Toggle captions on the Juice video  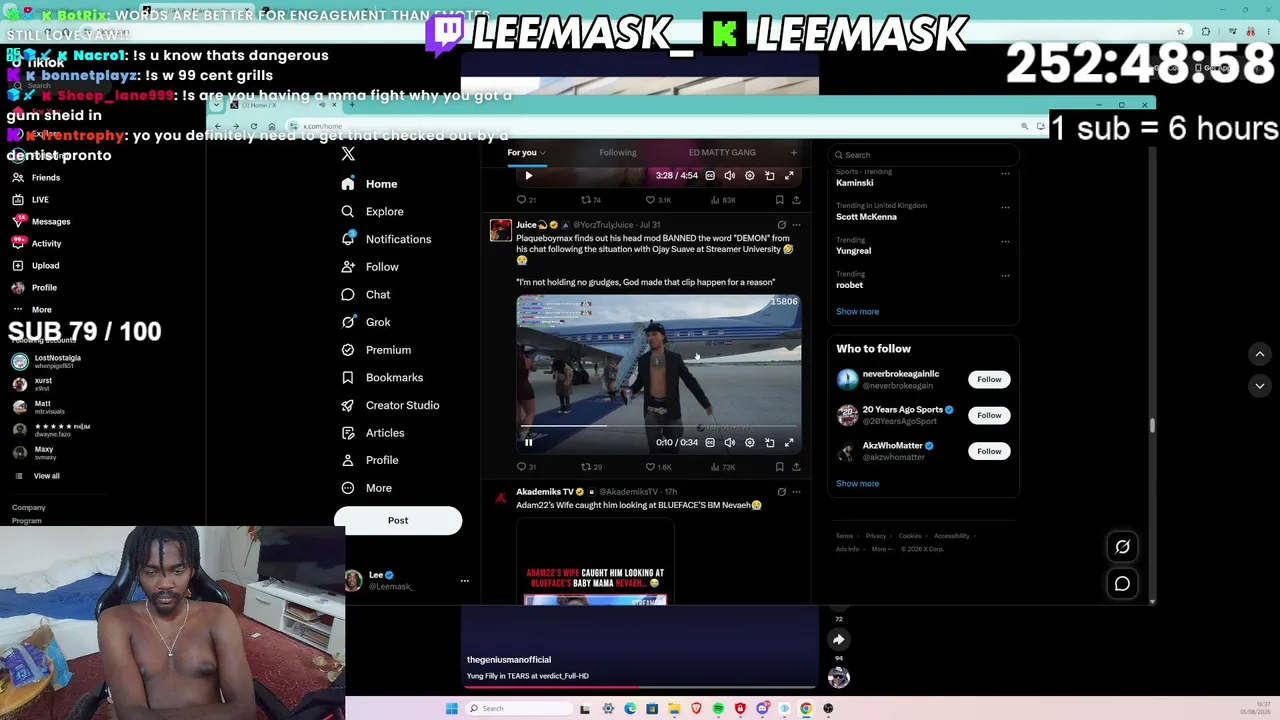(710, 442)
